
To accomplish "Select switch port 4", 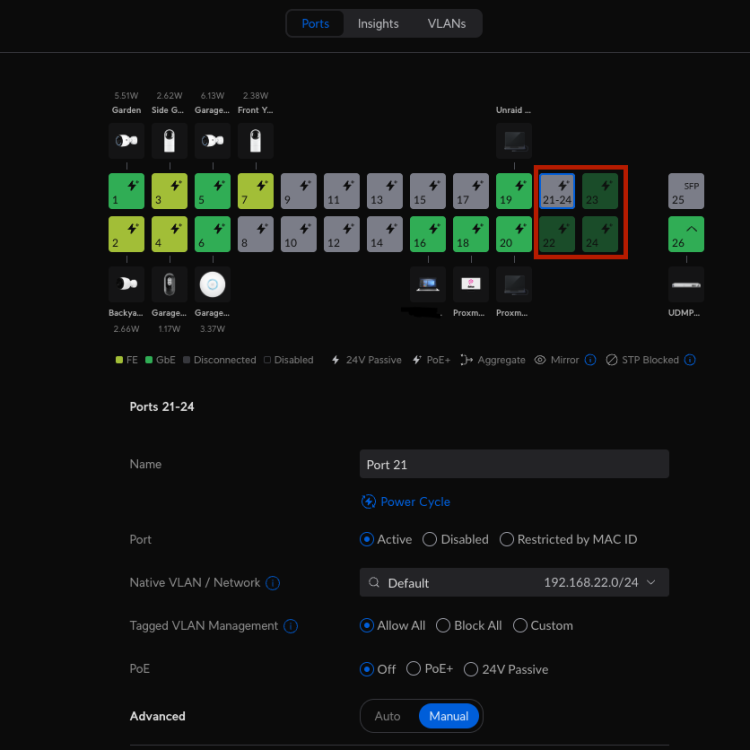I will click(x=169, y=234).
